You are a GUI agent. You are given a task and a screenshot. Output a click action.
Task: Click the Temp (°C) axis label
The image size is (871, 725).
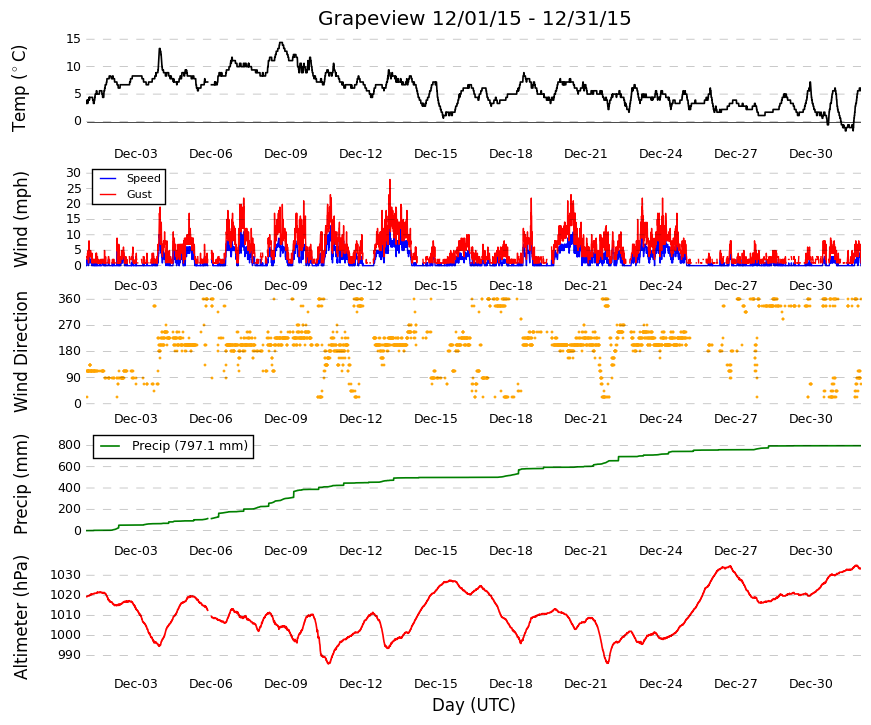(19, 88)
